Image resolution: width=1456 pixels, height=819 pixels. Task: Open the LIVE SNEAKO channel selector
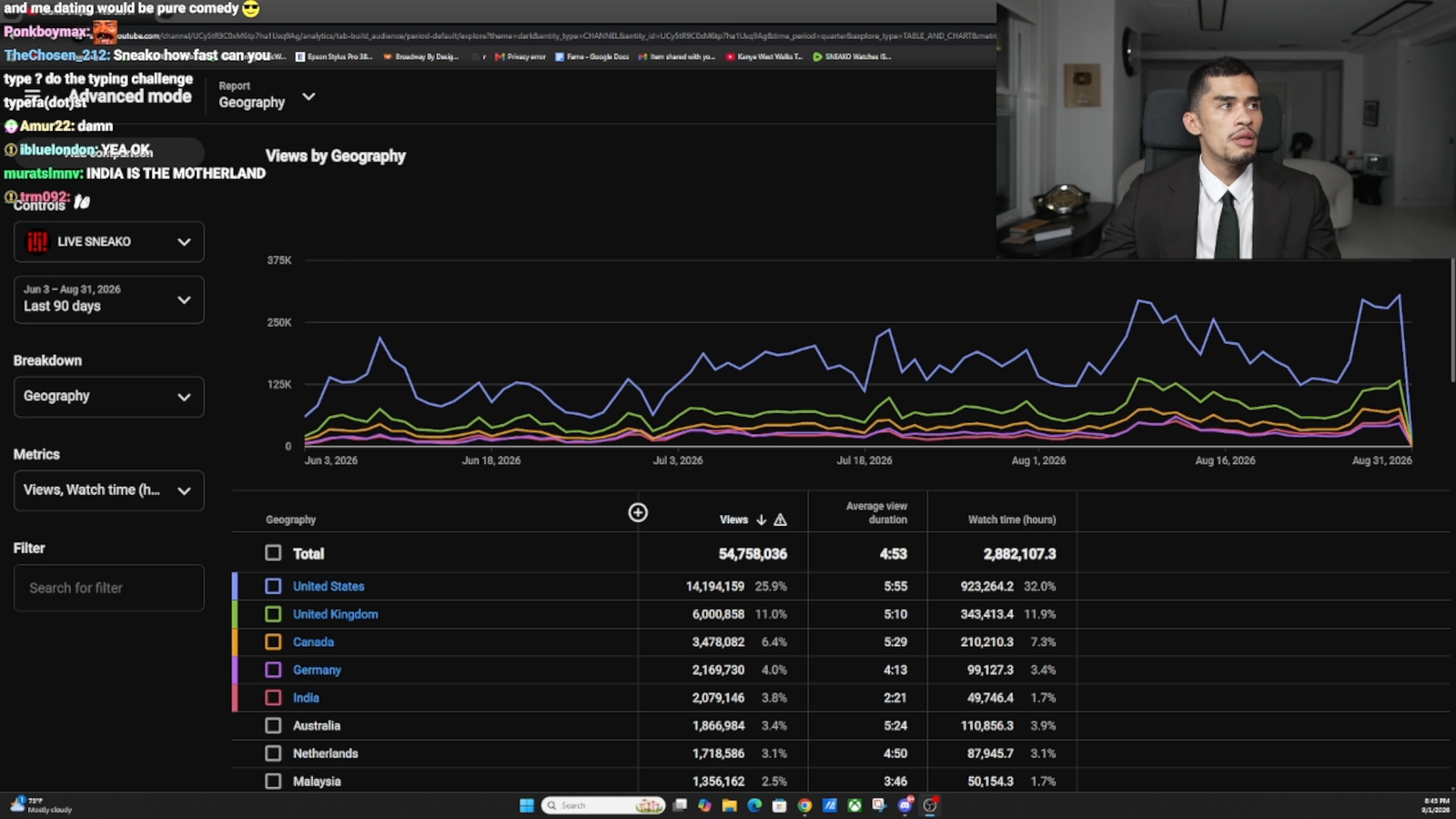coord(109,242)
